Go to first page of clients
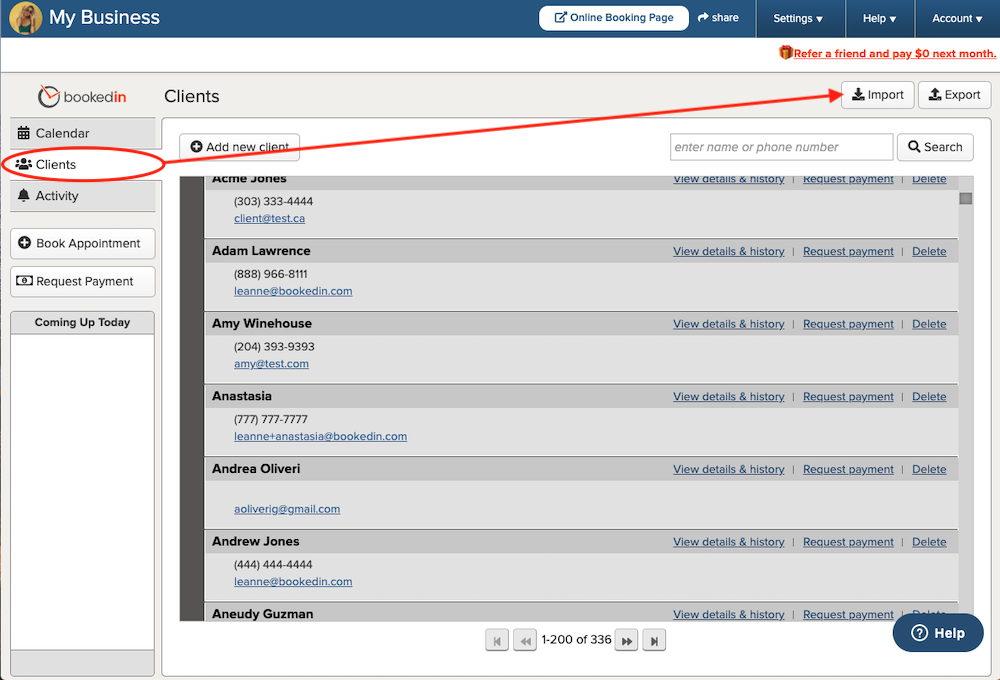Image resolution: width=1000 pixels, height=680 pixels. (x=497, y=640)
